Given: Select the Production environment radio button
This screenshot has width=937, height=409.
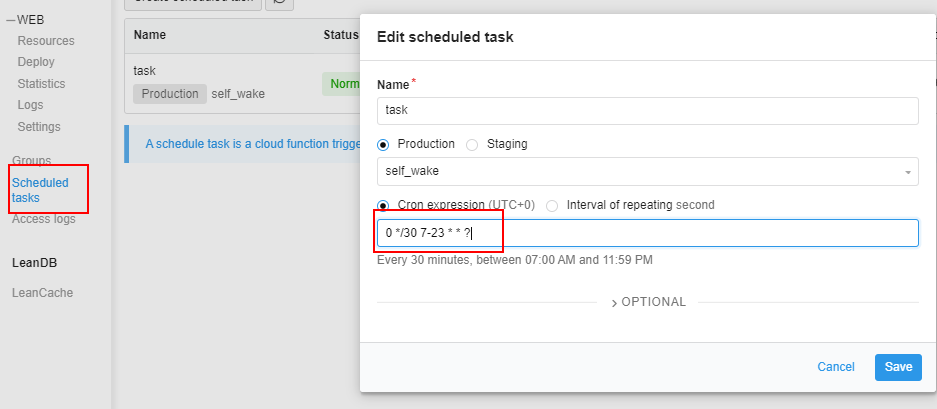Looking at the screenshot, I should tap(384, 144).
